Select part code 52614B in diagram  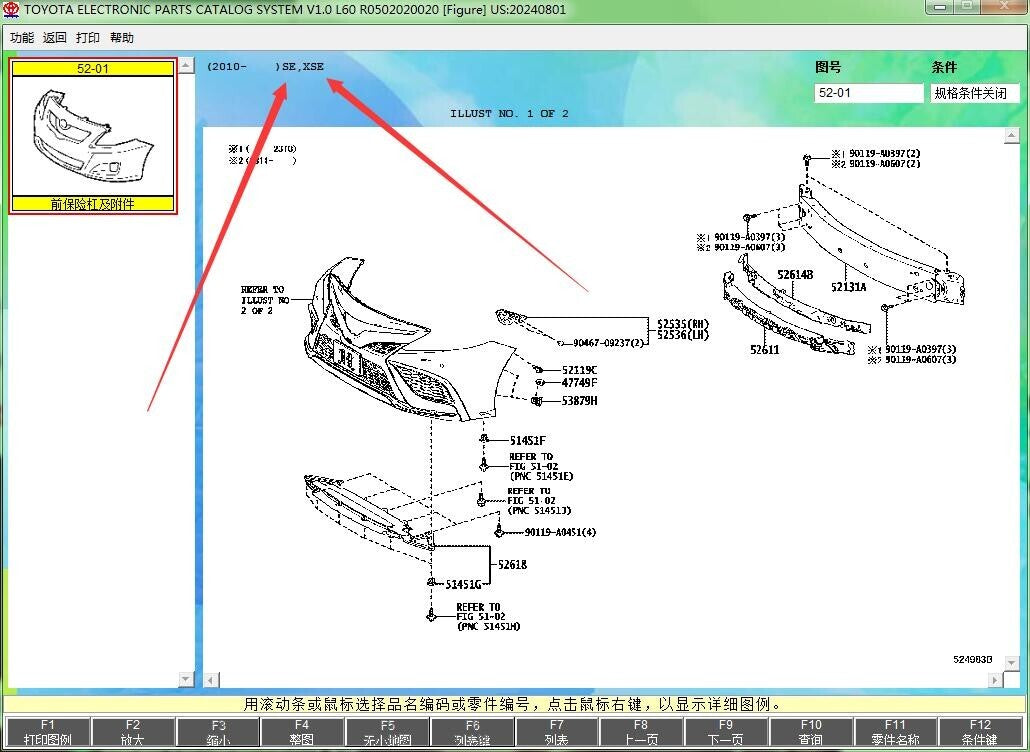click(x=795, y=275)
